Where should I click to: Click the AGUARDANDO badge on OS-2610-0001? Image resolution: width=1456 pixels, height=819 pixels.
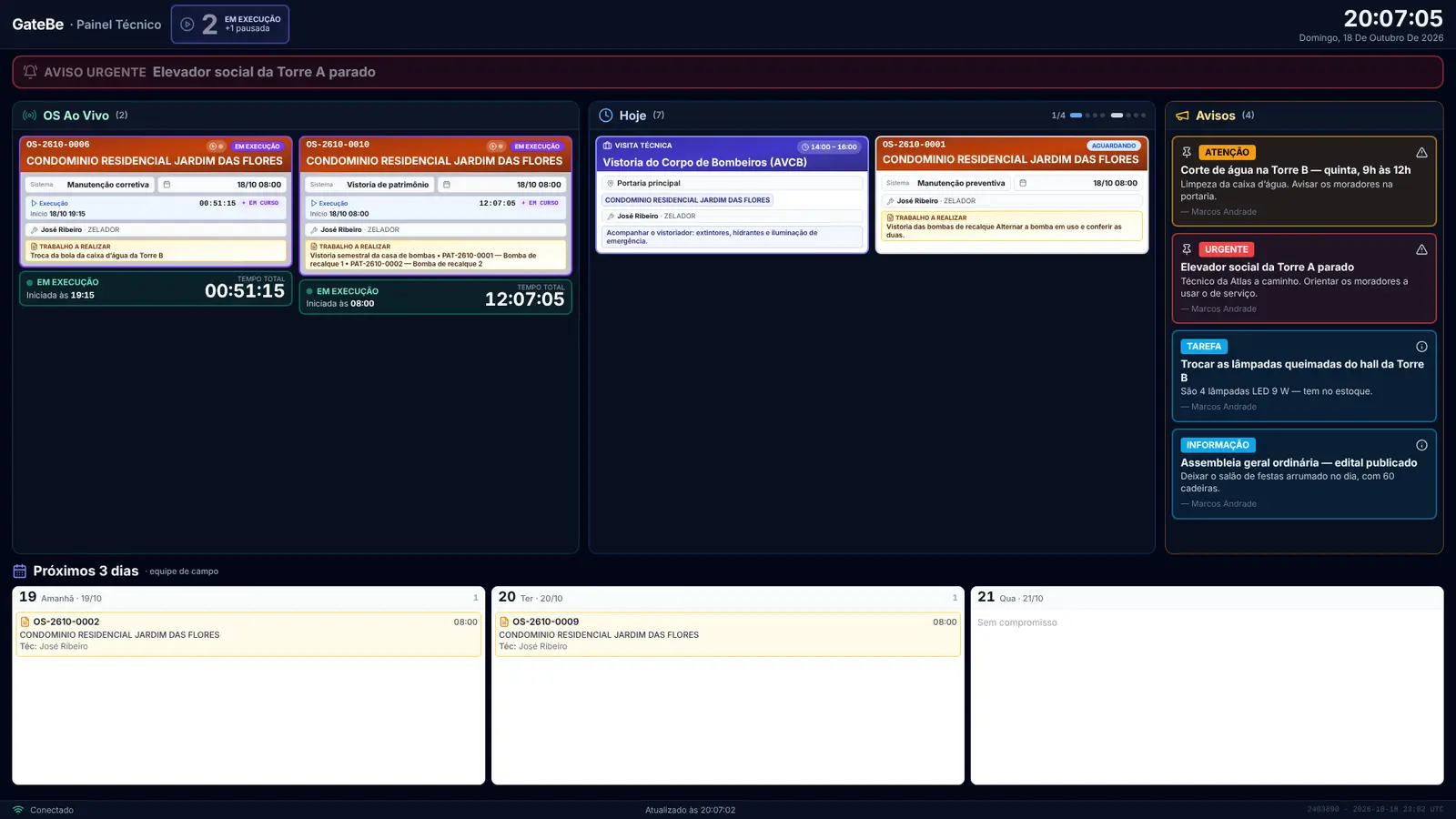point(1114,146)
